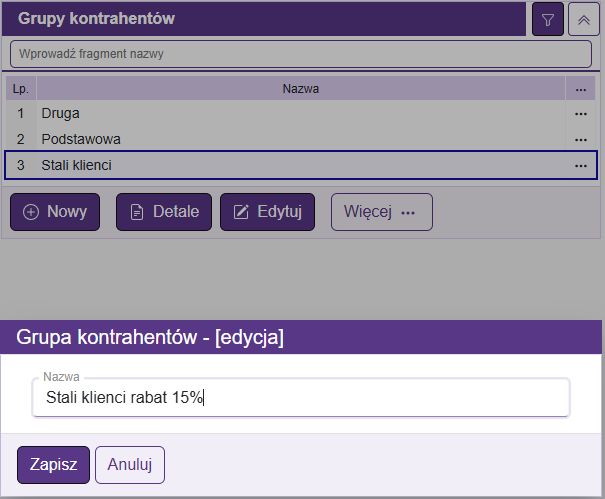Open Detale for the selected group
The image size is (605, 499).
pyautogui.click(x=164, y=212)
